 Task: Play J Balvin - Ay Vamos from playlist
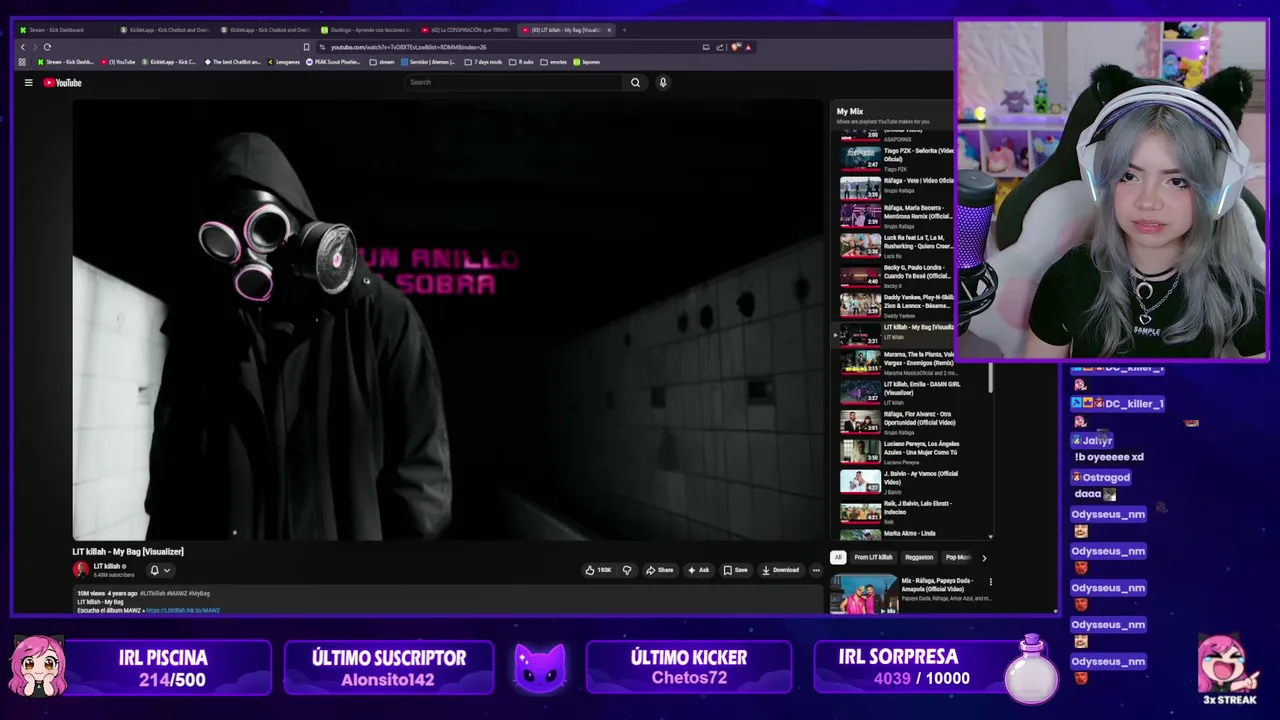tap(910, 481)
